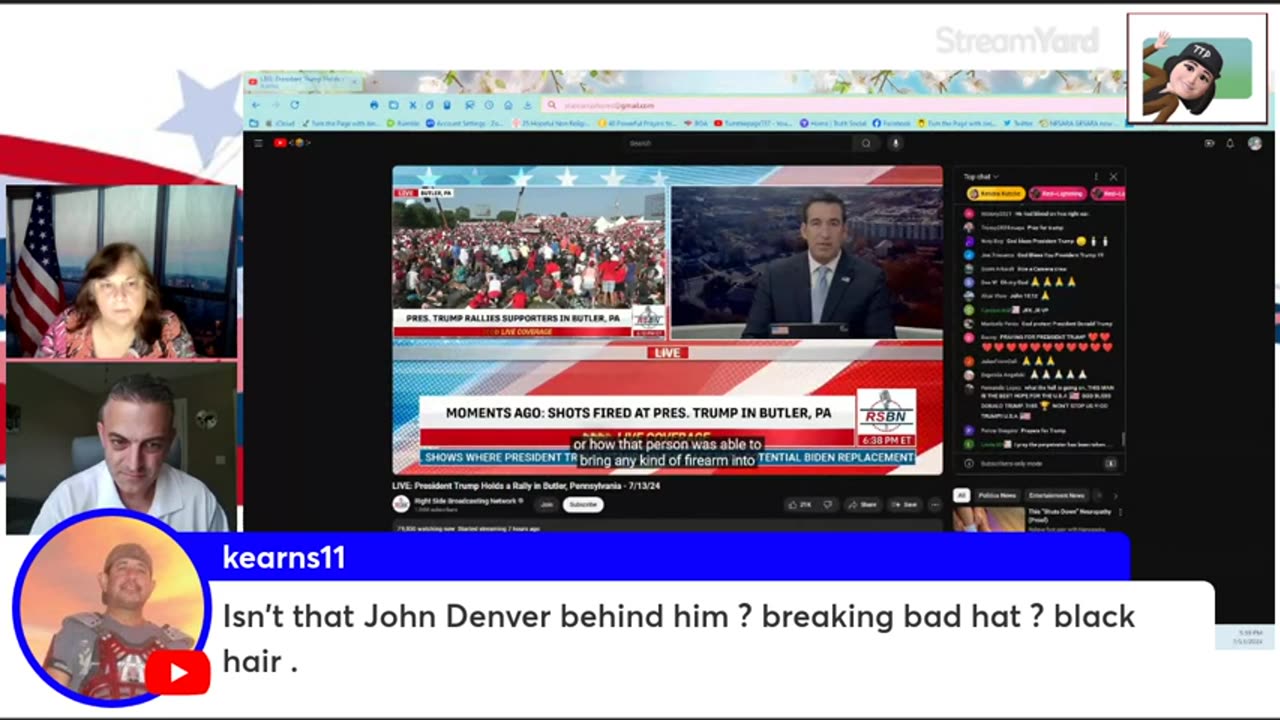Click the YouTube search input field
This screenshot has width=1280, height=720.
click(x=738, y=143)
